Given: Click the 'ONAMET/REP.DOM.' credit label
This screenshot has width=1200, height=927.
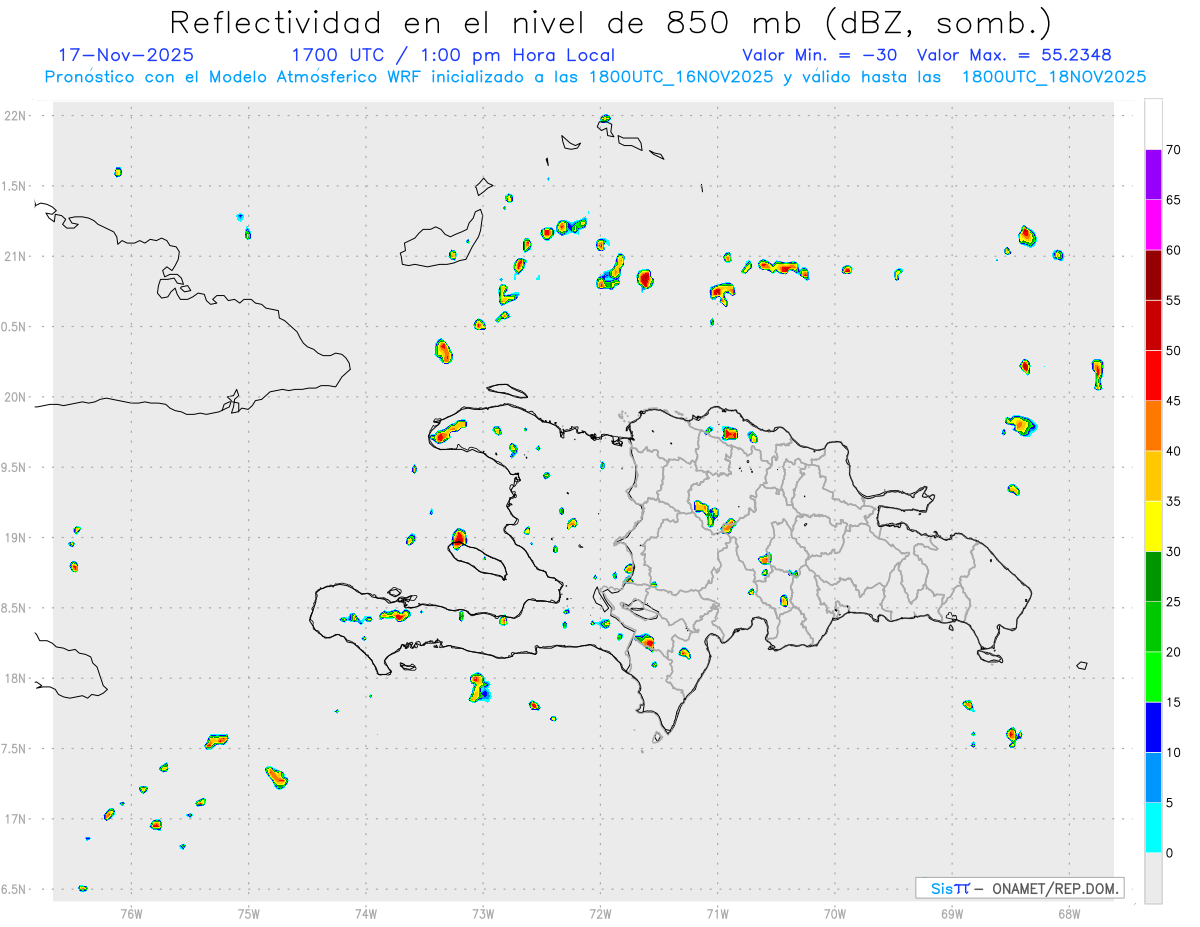Looking at the screenshot, I should [1054, 888].
